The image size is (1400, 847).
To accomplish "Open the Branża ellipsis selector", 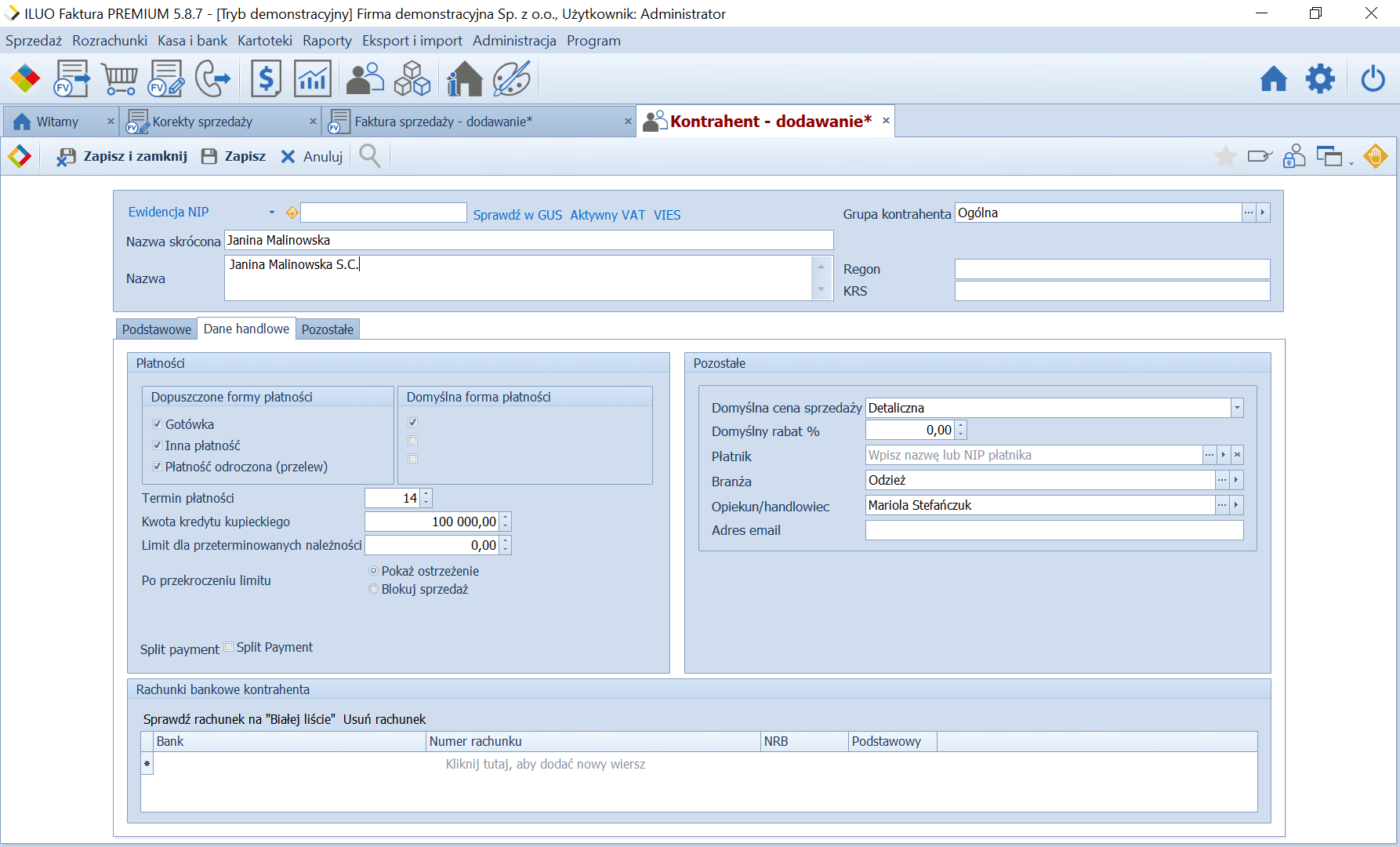I will click(x=1222, y=480).
